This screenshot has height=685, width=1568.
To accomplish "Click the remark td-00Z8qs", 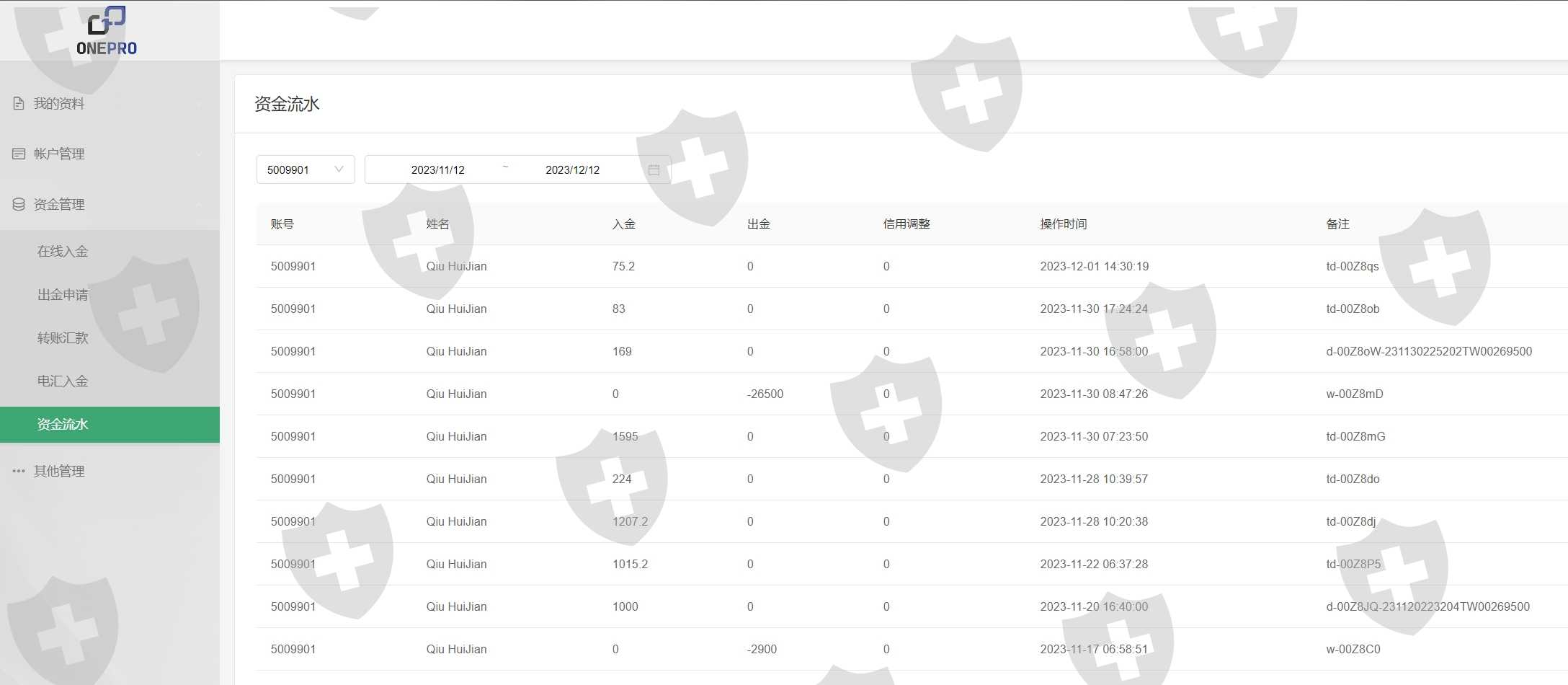I will tap(1353, 266).
